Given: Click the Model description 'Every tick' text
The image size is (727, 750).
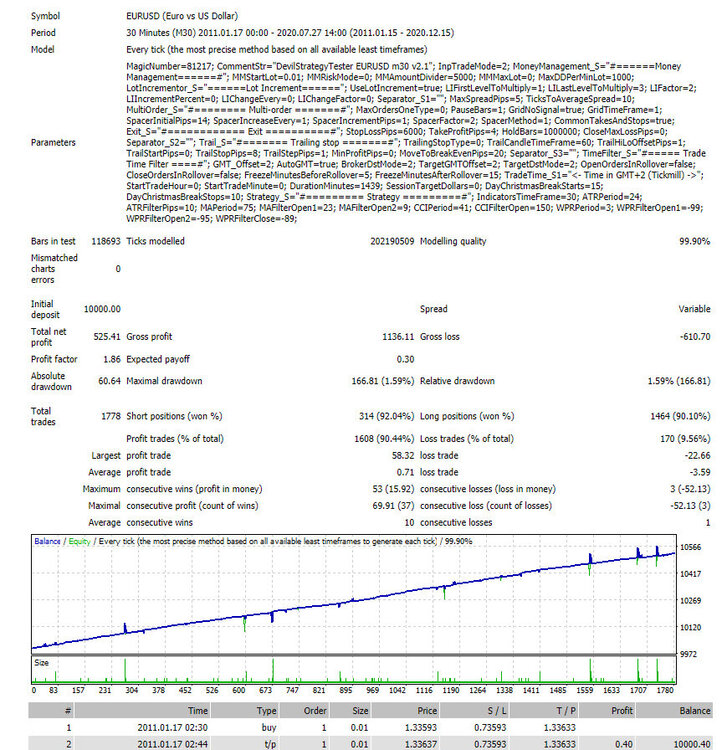Looking at the screenshot, I should (x=276, y=49).
